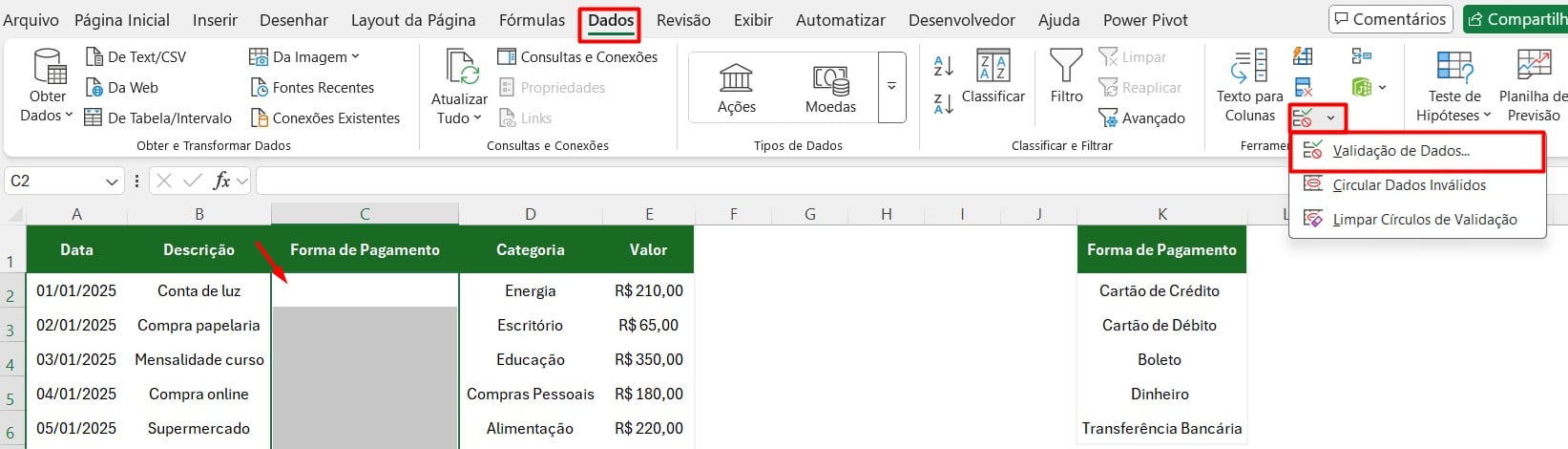Viewport: 1568px width, 449px height.
Task: Click De Tabela/Intervalo option
Action: click(158, 118)
